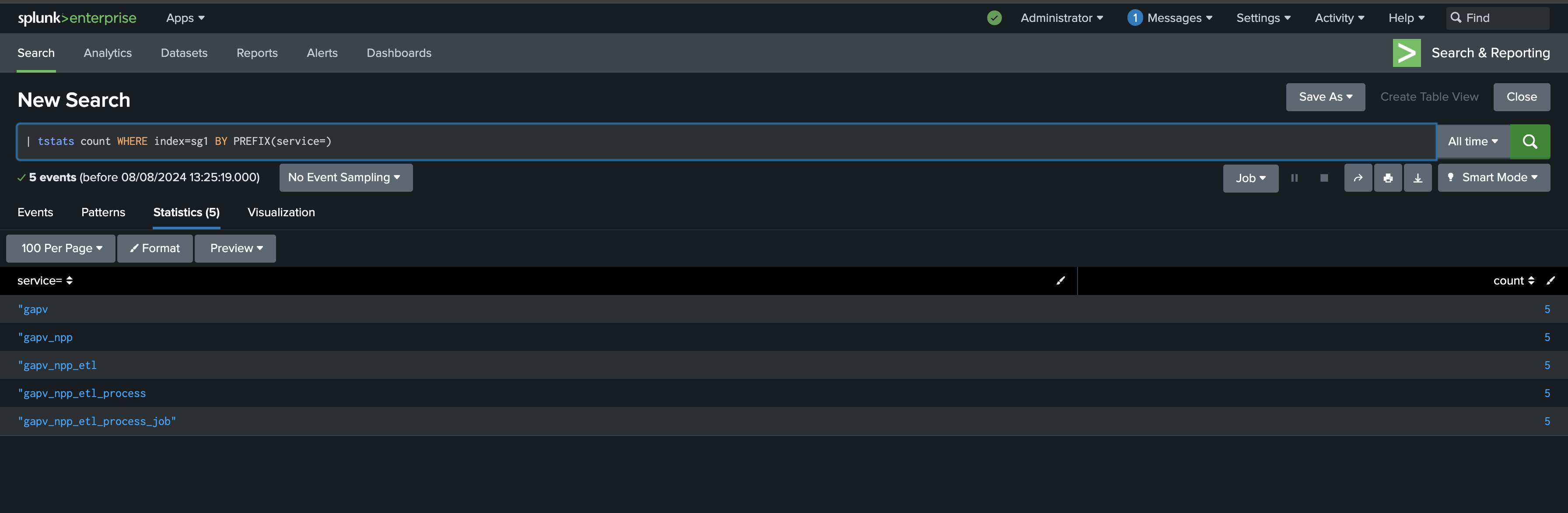
Task: Click the green health status checkmark icon
Action: 994,18
